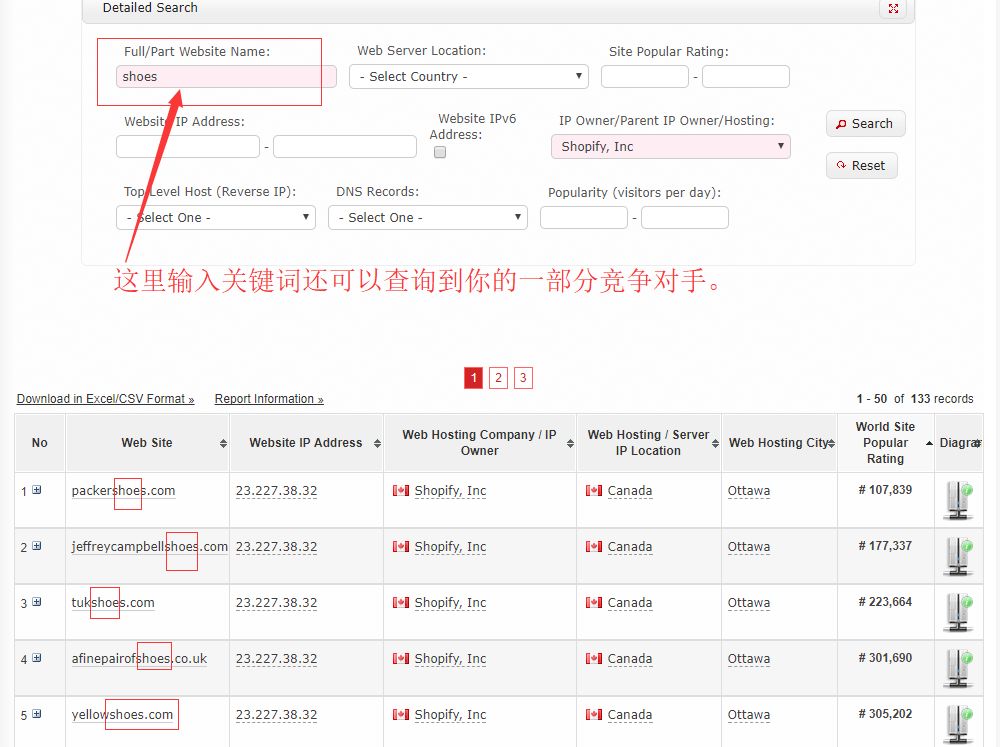Expand row 5 yellowshoes.com details
This screenshot has height=747, width=1000.
37,714
